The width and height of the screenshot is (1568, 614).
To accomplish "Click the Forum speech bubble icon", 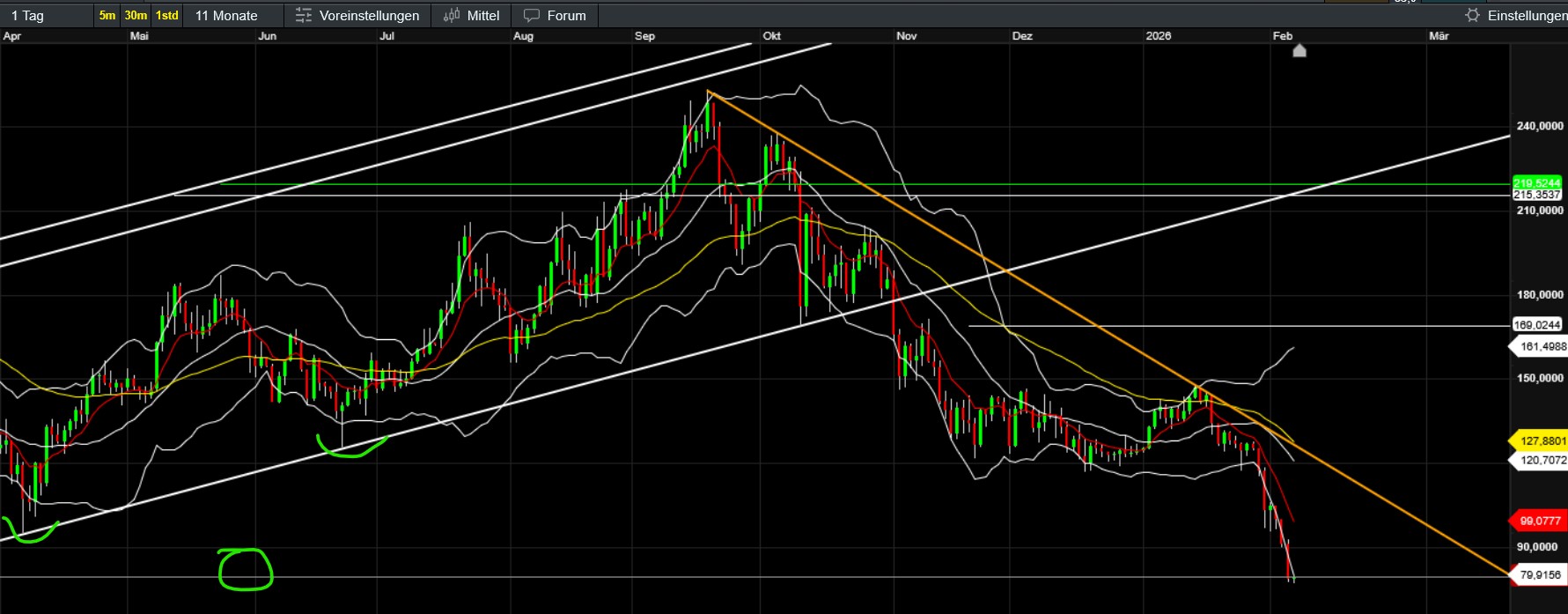I will 532,16.
